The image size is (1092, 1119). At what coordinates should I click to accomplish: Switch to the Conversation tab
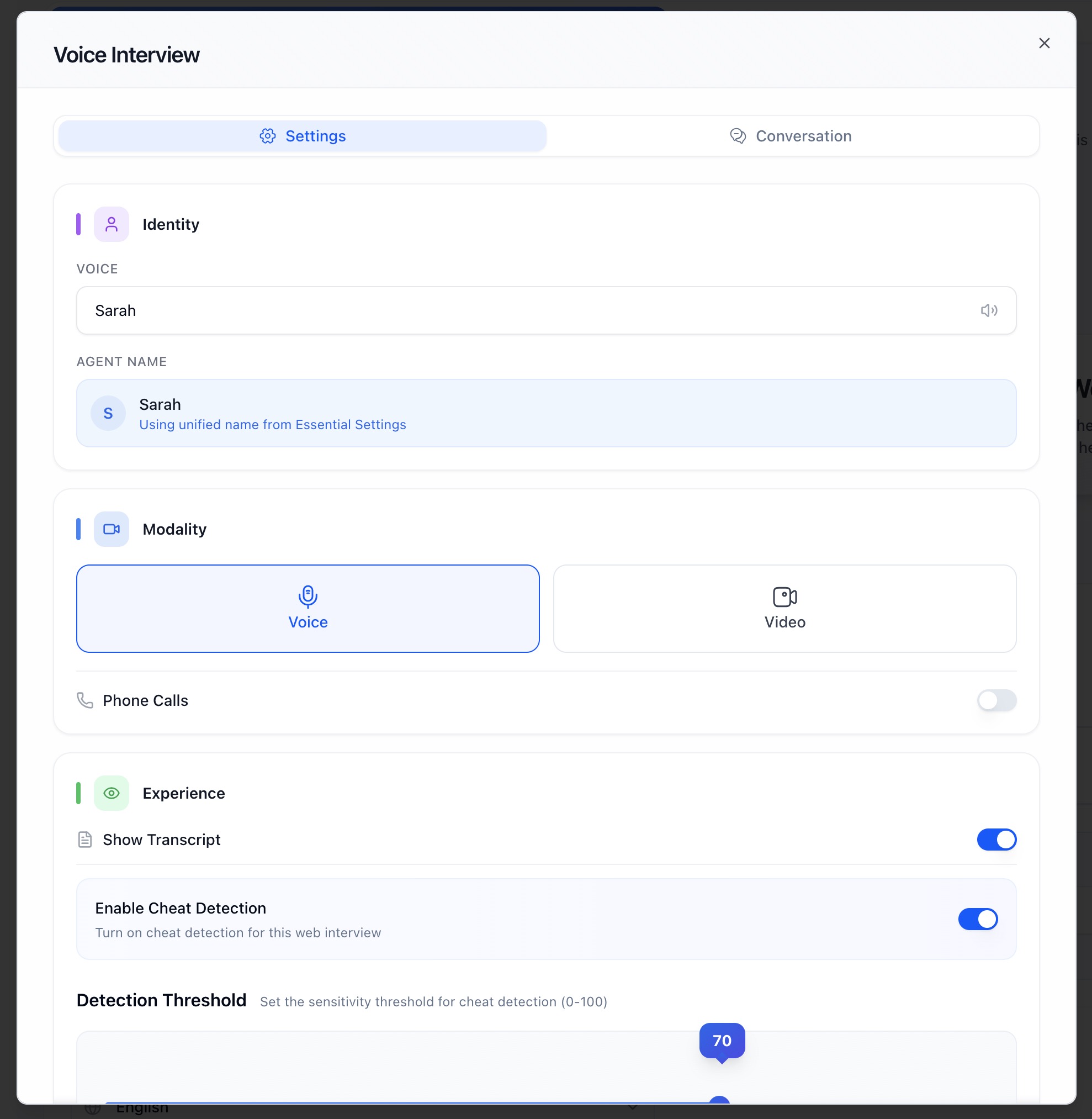click(792, 136)
